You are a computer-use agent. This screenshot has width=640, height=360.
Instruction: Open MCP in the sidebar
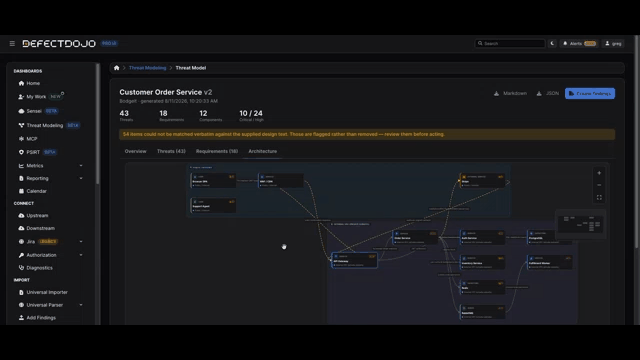pos(31,139)
